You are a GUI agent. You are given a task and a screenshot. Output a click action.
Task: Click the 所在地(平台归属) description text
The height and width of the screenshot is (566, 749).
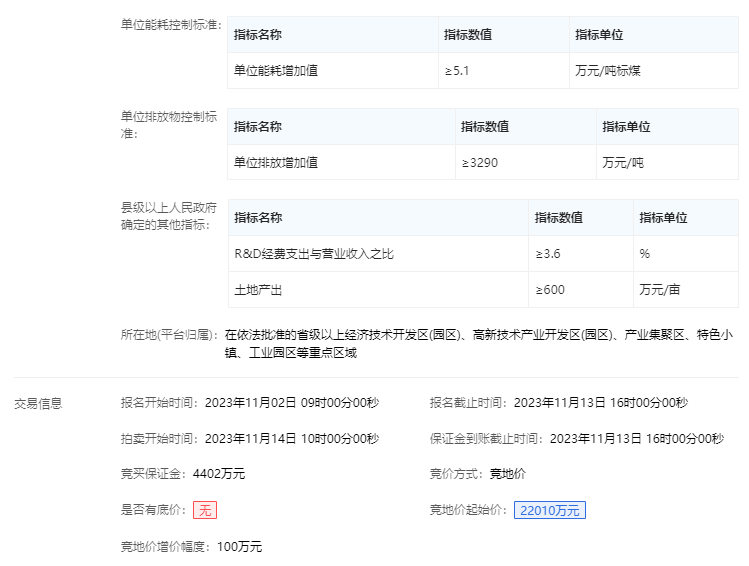[479, 343]
